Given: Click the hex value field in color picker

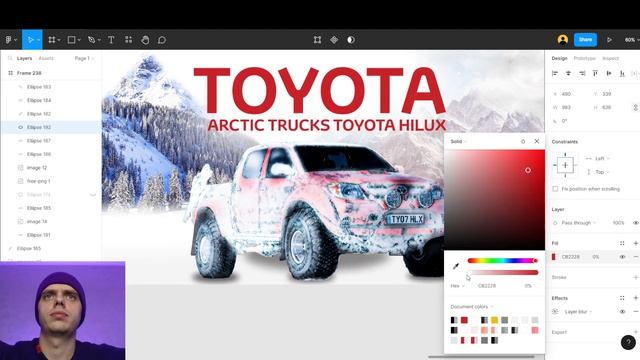Looking at the screenshot, I should tap(487, 286).
